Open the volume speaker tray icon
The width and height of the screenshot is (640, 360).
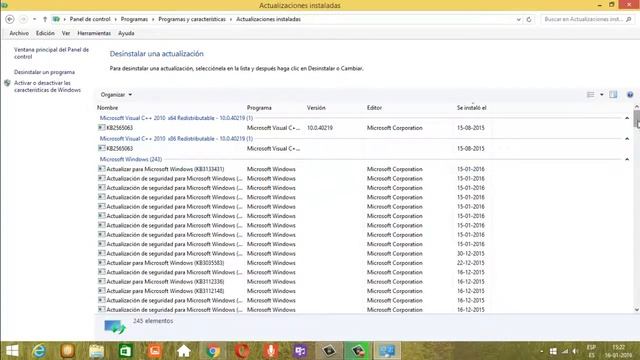pyautogui.click(x=576, y=351)
